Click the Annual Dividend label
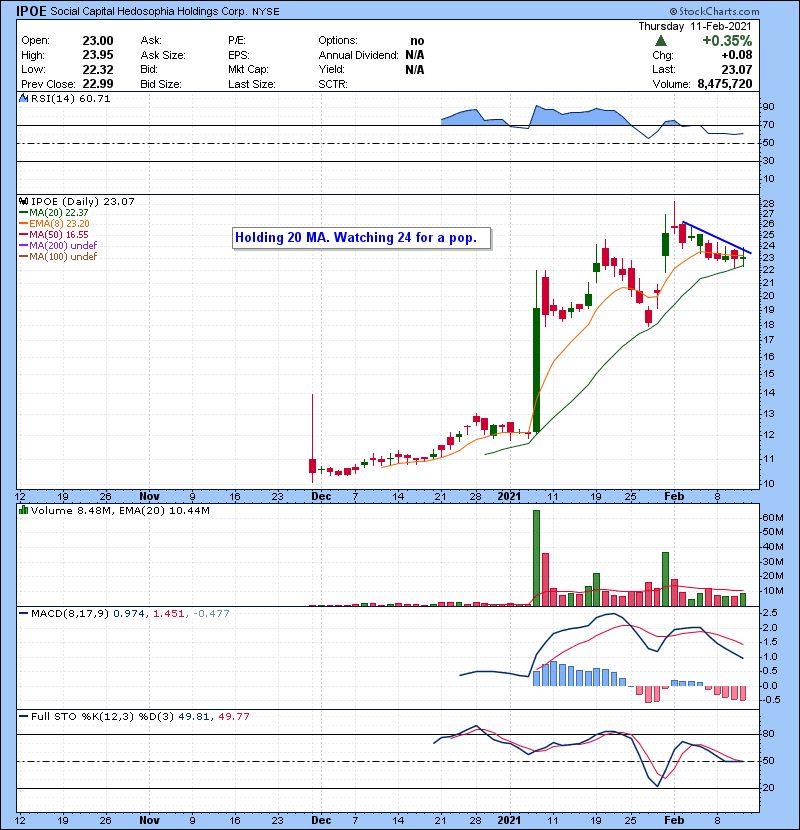 tap(358, 55)
